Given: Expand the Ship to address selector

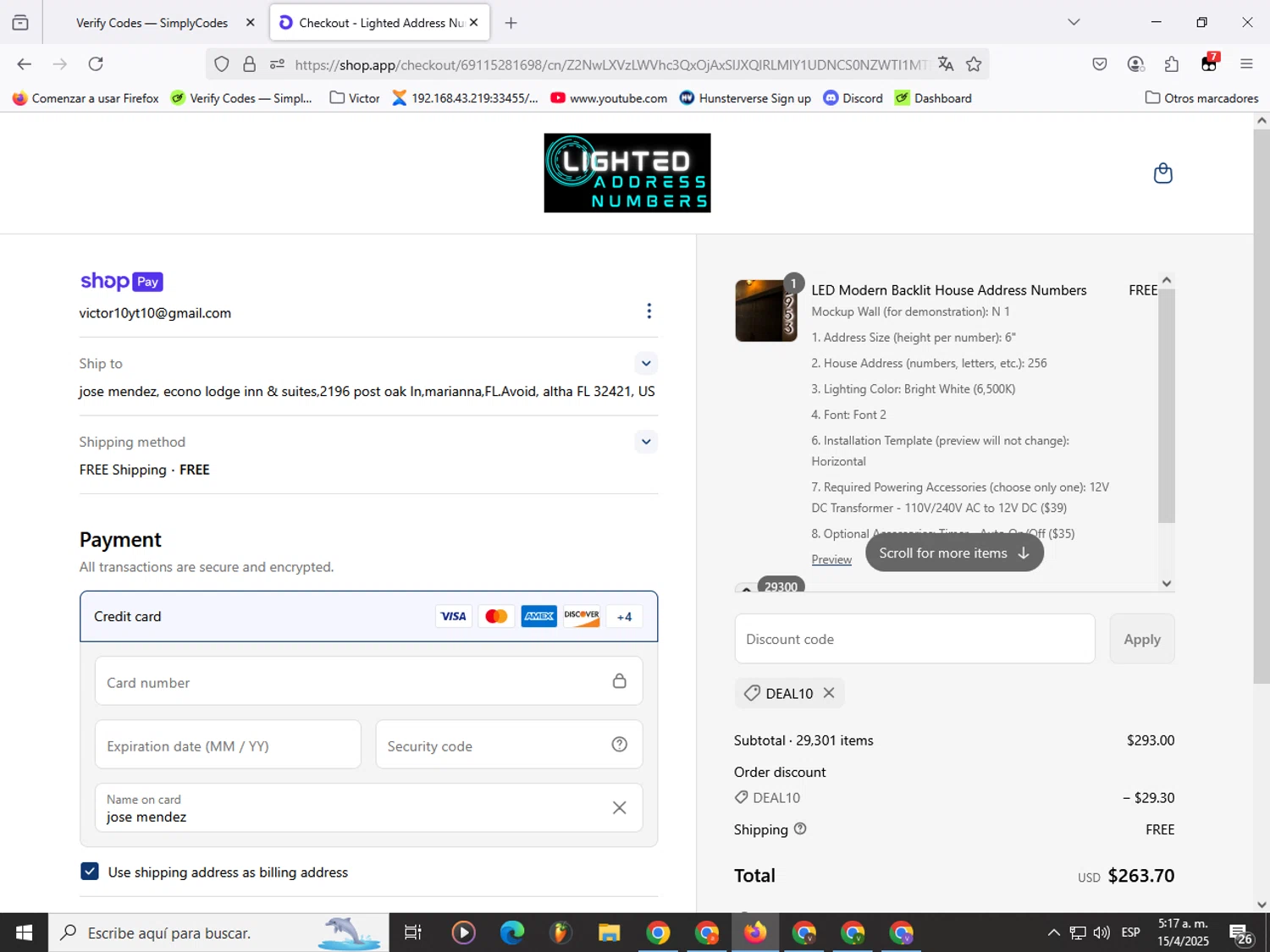Looking at the screenshot, I should [646, 364].
